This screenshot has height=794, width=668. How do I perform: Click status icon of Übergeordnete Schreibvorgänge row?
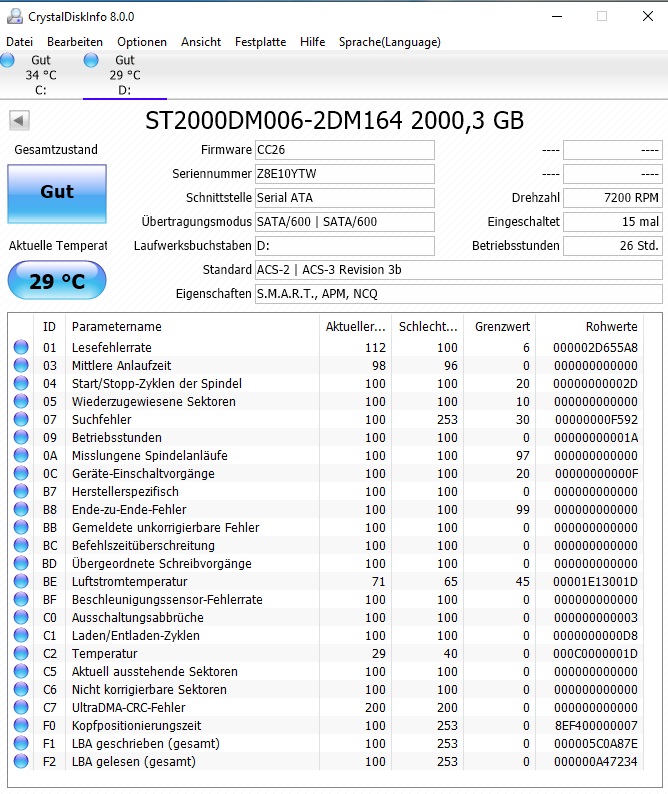coord(21,563)
